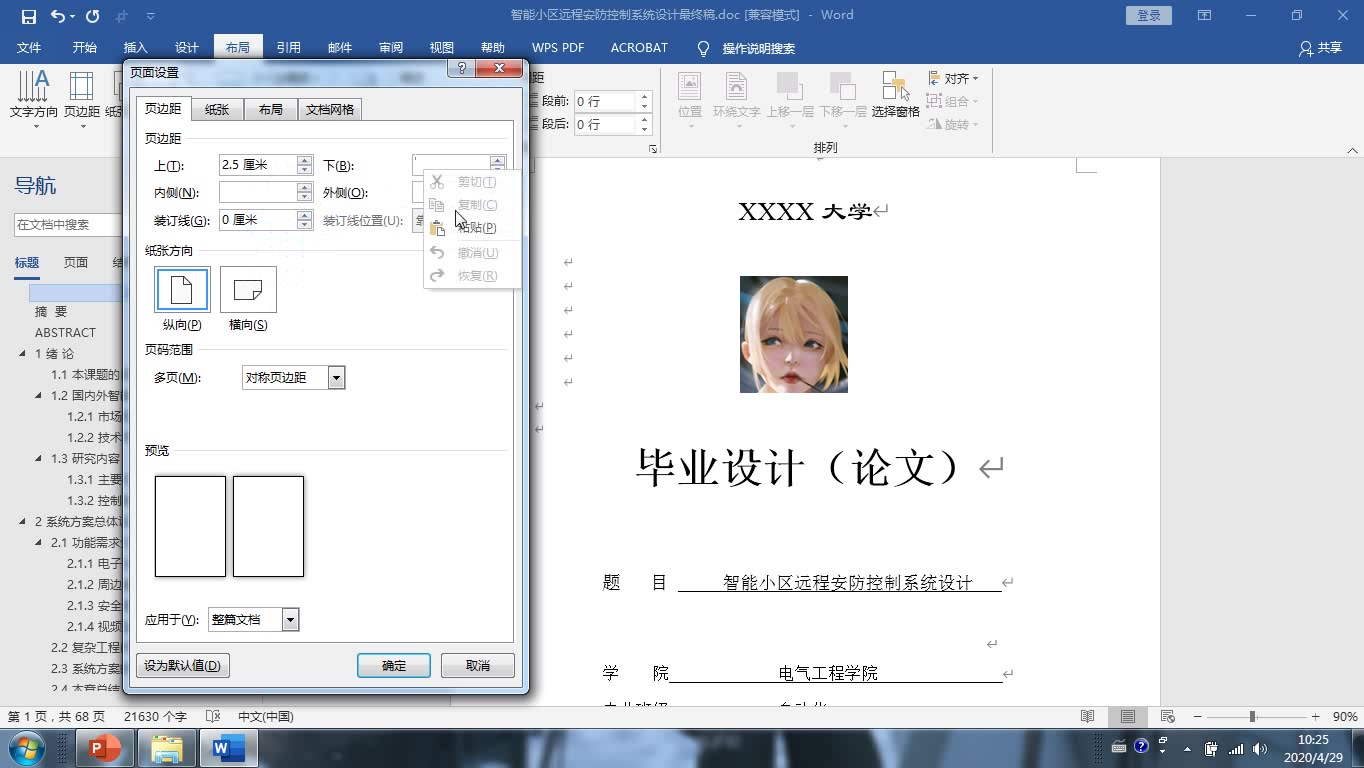Open Windows Start button

(26, 748)
